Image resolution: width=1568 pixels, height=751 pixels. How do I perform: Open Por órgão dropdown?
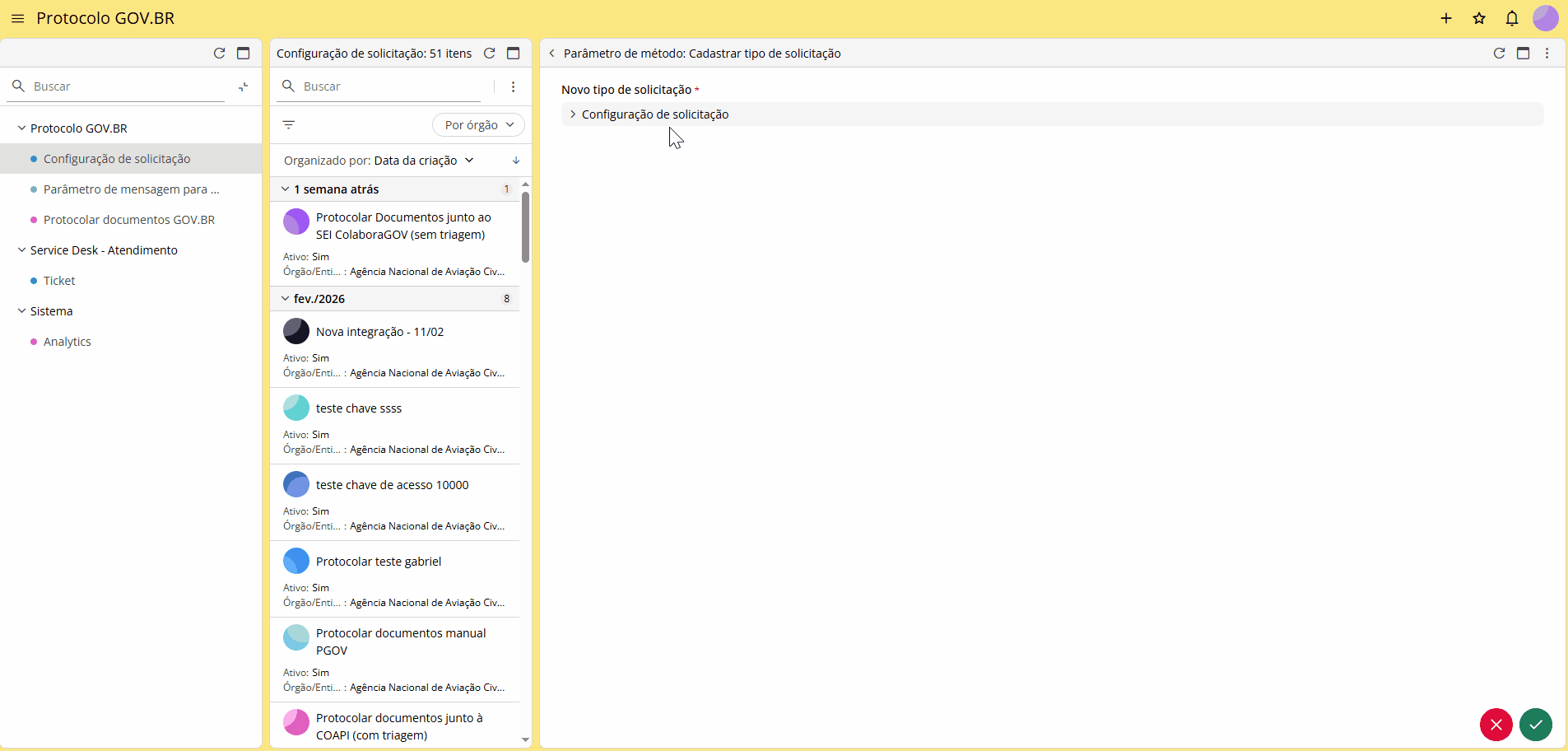[478, 125]
